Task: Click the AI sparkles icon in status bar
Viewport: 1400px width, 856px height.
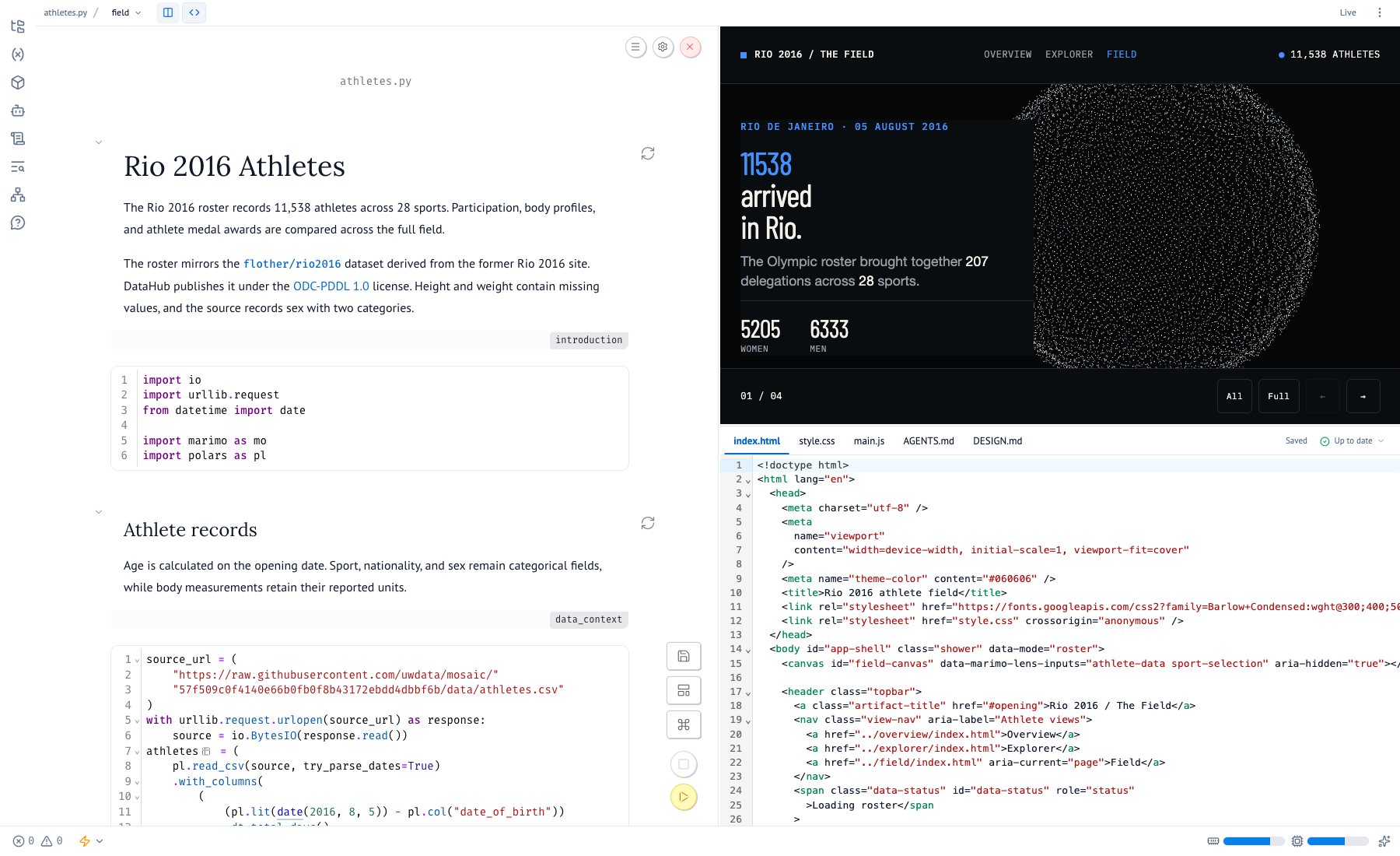Action: [1384, 841]
